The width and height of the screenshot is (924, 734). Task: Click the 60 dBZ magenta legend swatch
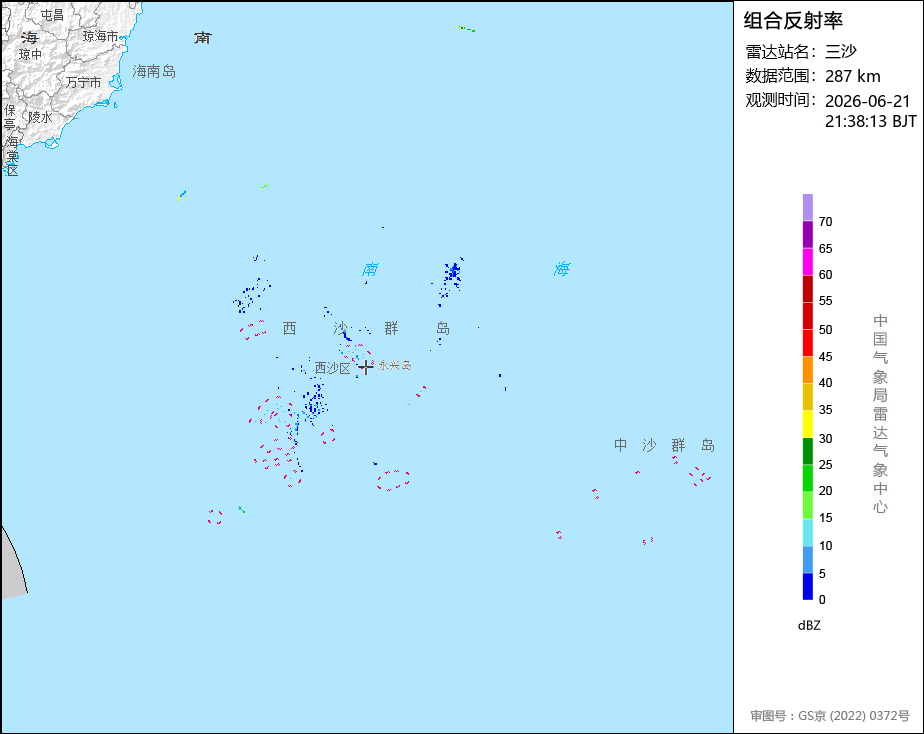tap(808, 262)
